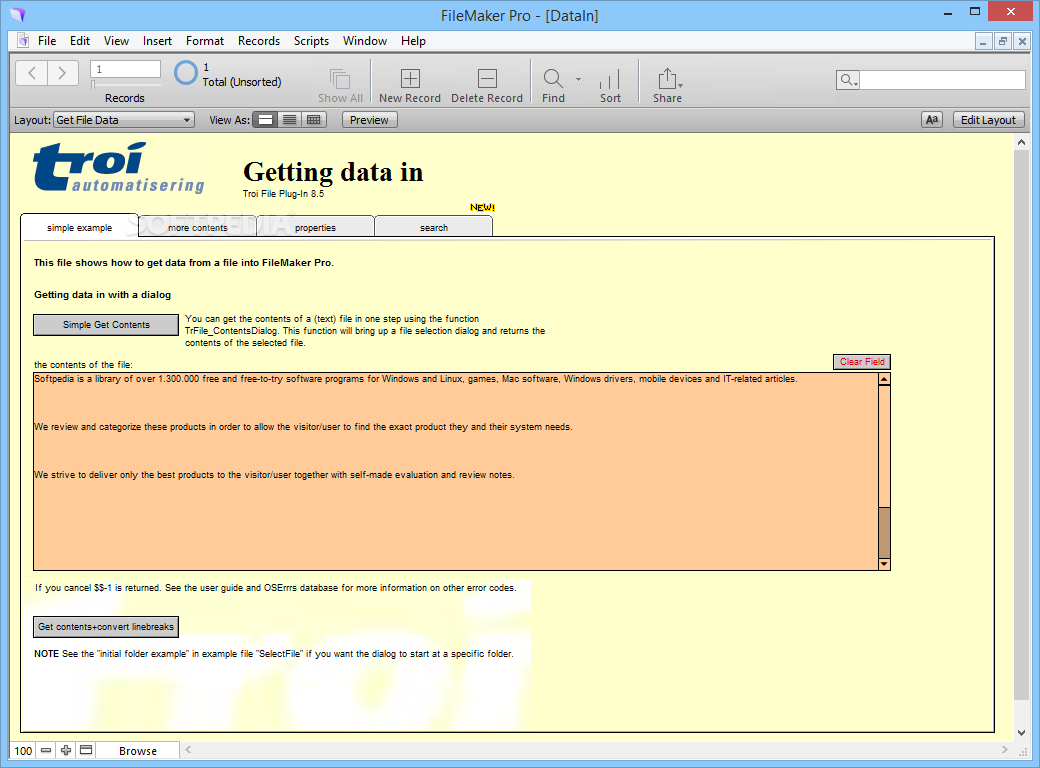Open the Edit menu
The height and width of the screenshot is (768, 1040).
pyautogui.click(x=80, y=41)
